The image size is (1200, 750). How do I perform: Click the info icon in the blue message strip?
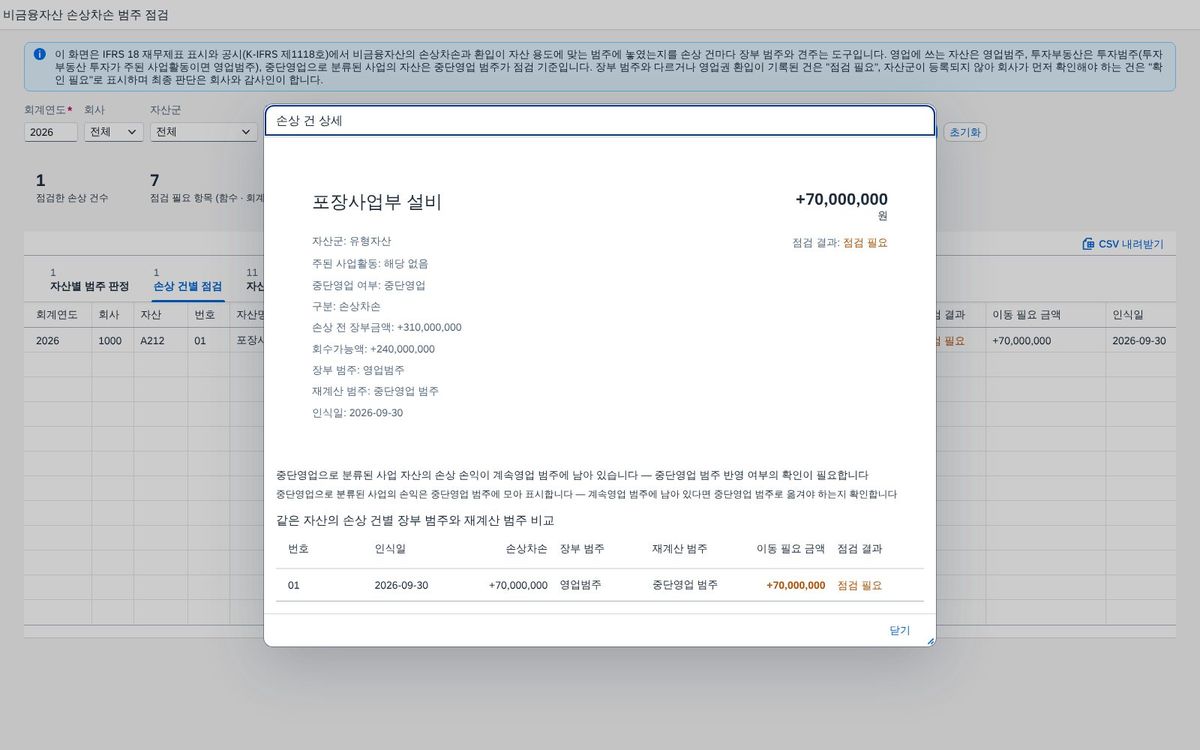39,54
